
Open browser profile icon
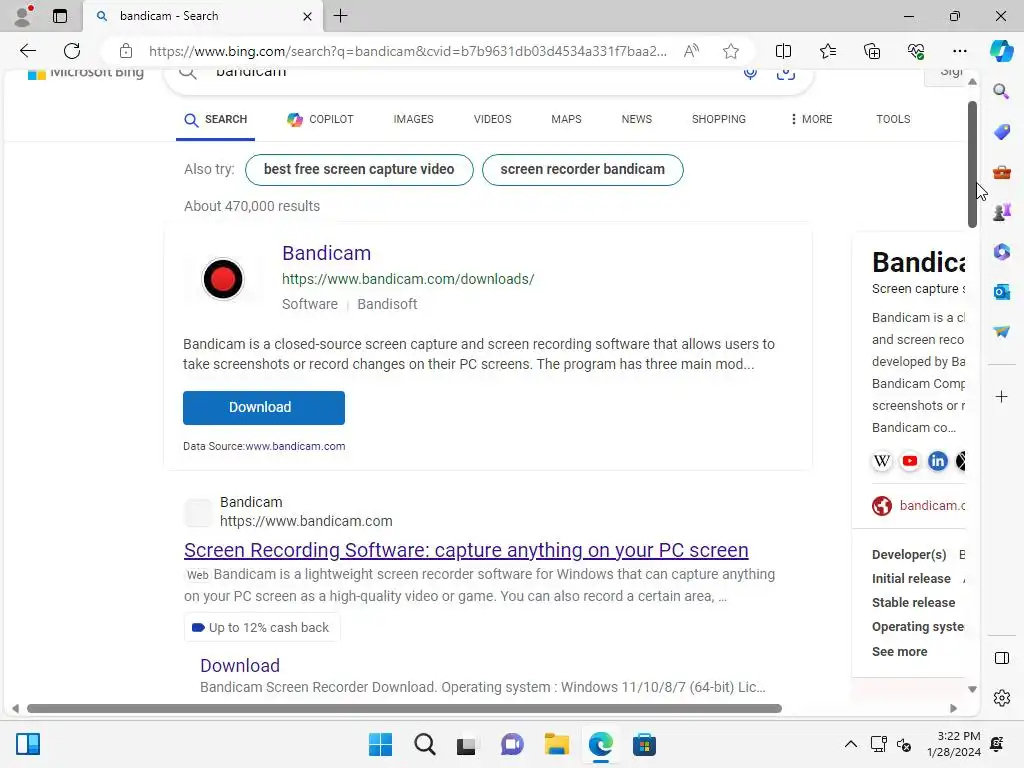click(23, 16)
